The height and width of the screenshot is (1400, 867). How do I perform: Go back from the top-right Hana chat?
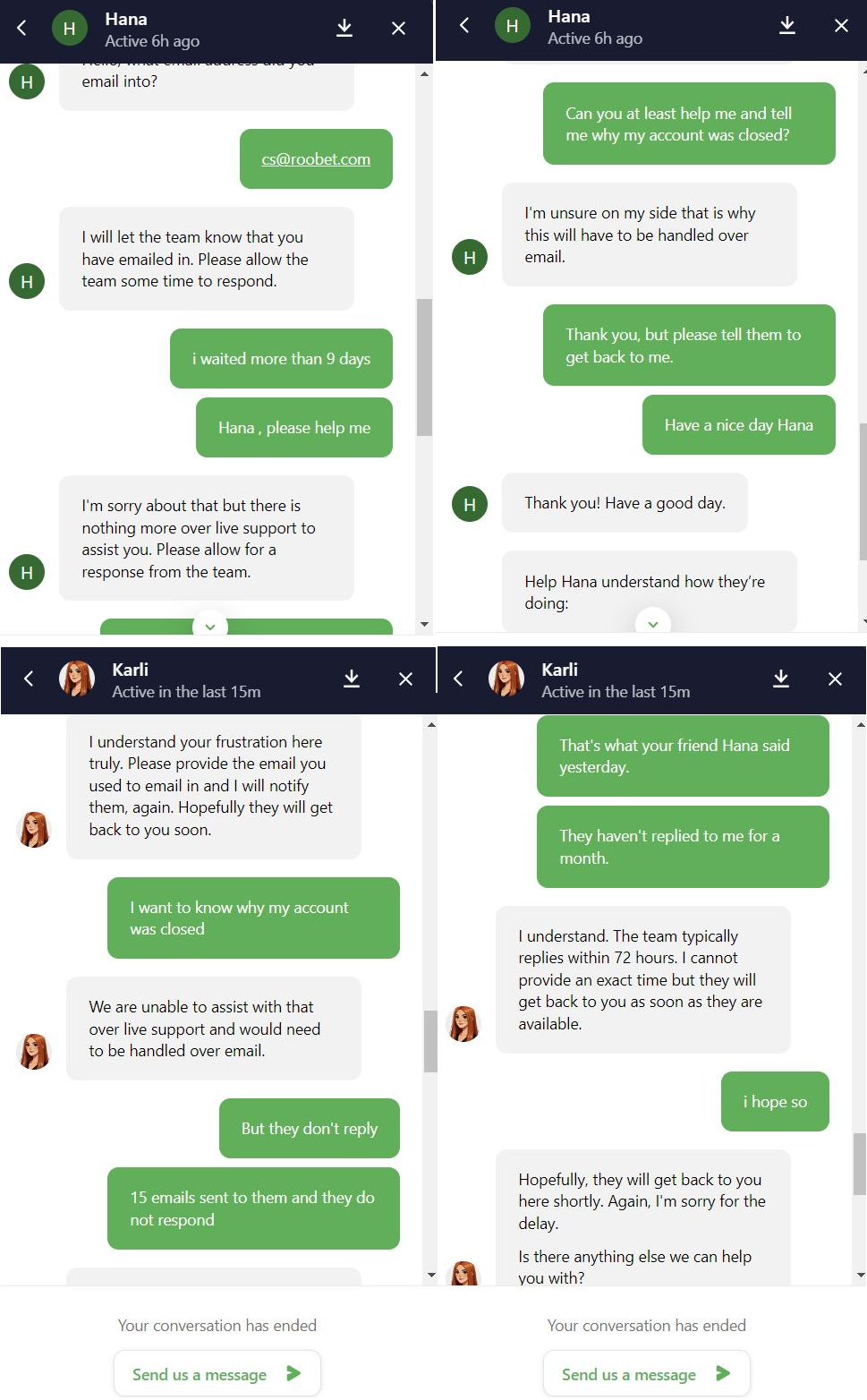pos(464,25)
